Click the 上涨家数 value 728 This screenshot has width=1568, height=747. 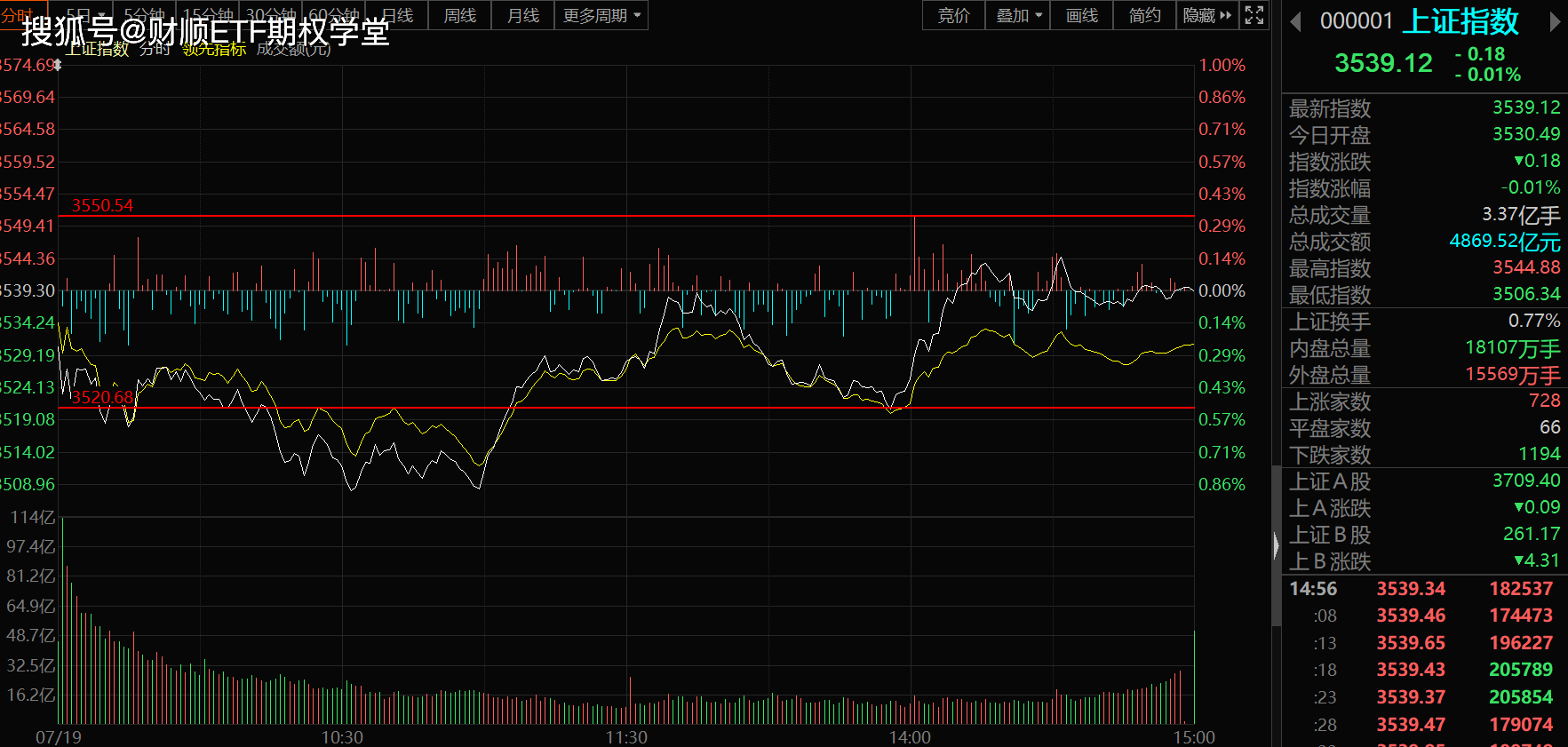pos(1545,401)
